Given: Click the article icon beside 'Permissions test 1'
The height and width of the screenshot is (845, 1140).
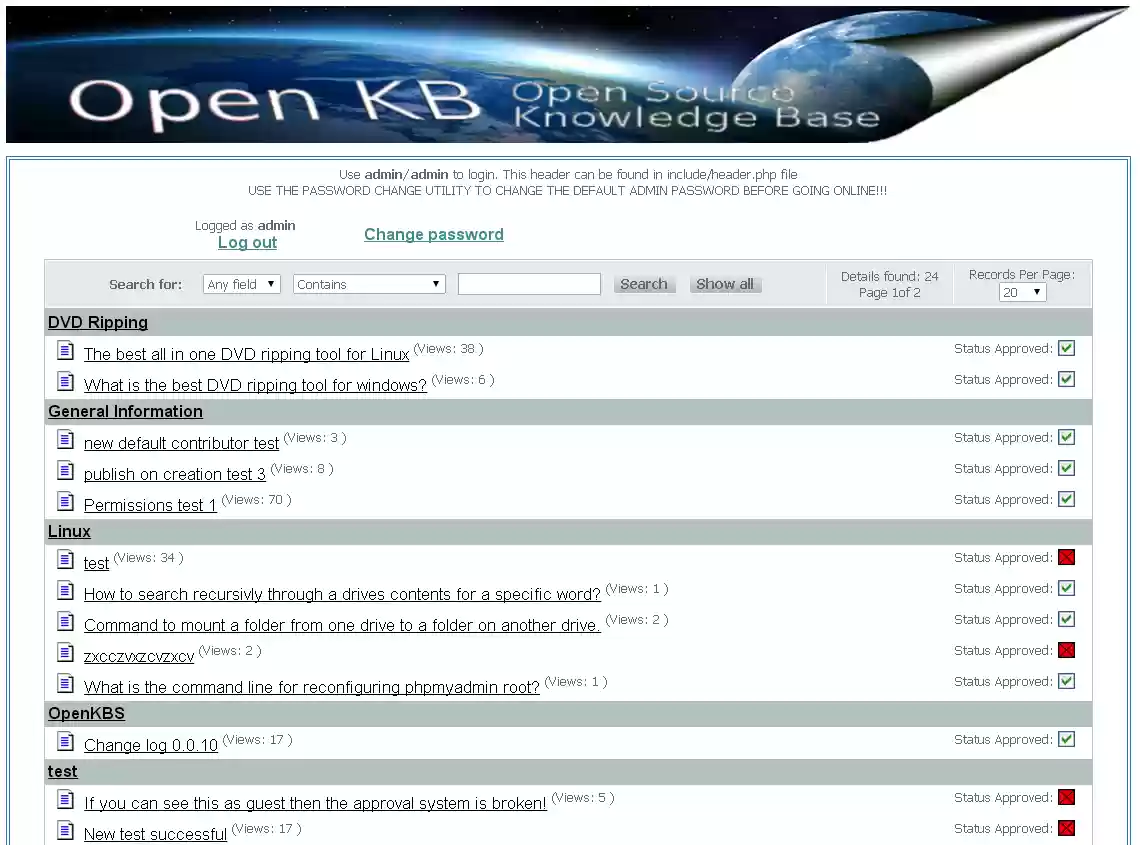Looking at the screenshot, I should [65, 499].
